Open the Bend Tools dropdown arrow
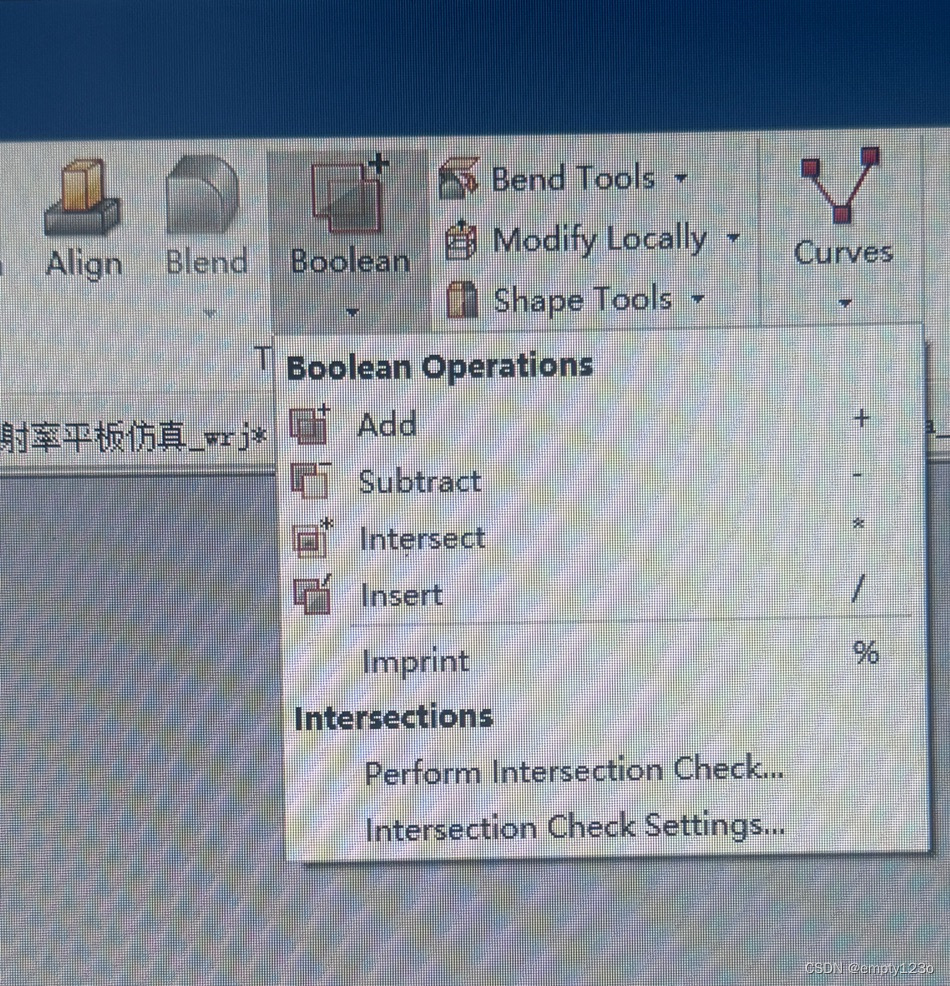This screenshot has width=950, height=986. point(680,178)
